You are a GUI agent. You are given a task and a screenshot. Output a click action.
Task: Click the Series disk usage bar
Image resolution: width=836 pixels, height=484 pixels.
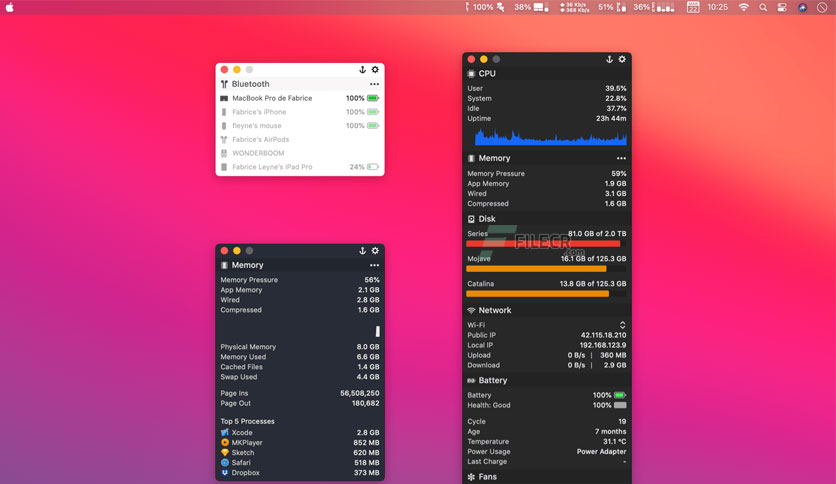pos(546,244)
